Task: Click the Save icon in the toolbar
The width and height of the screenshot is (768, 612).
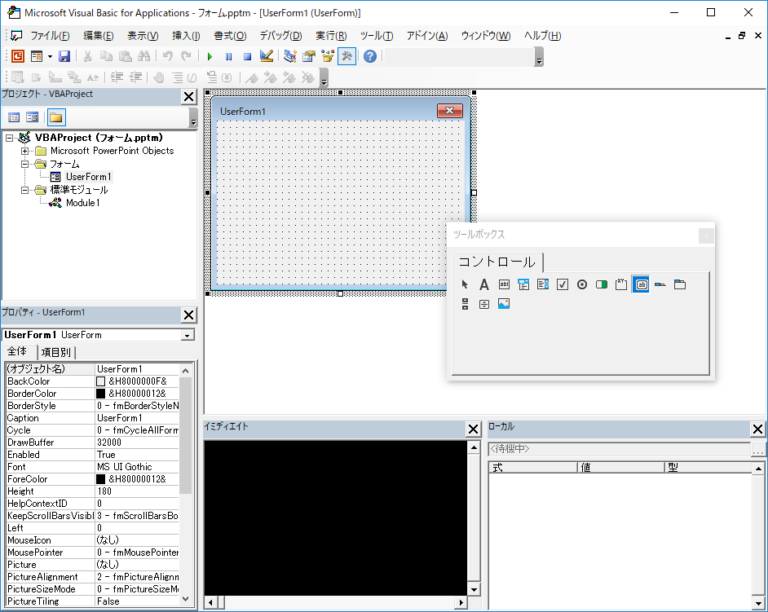Action: point(64,57)
